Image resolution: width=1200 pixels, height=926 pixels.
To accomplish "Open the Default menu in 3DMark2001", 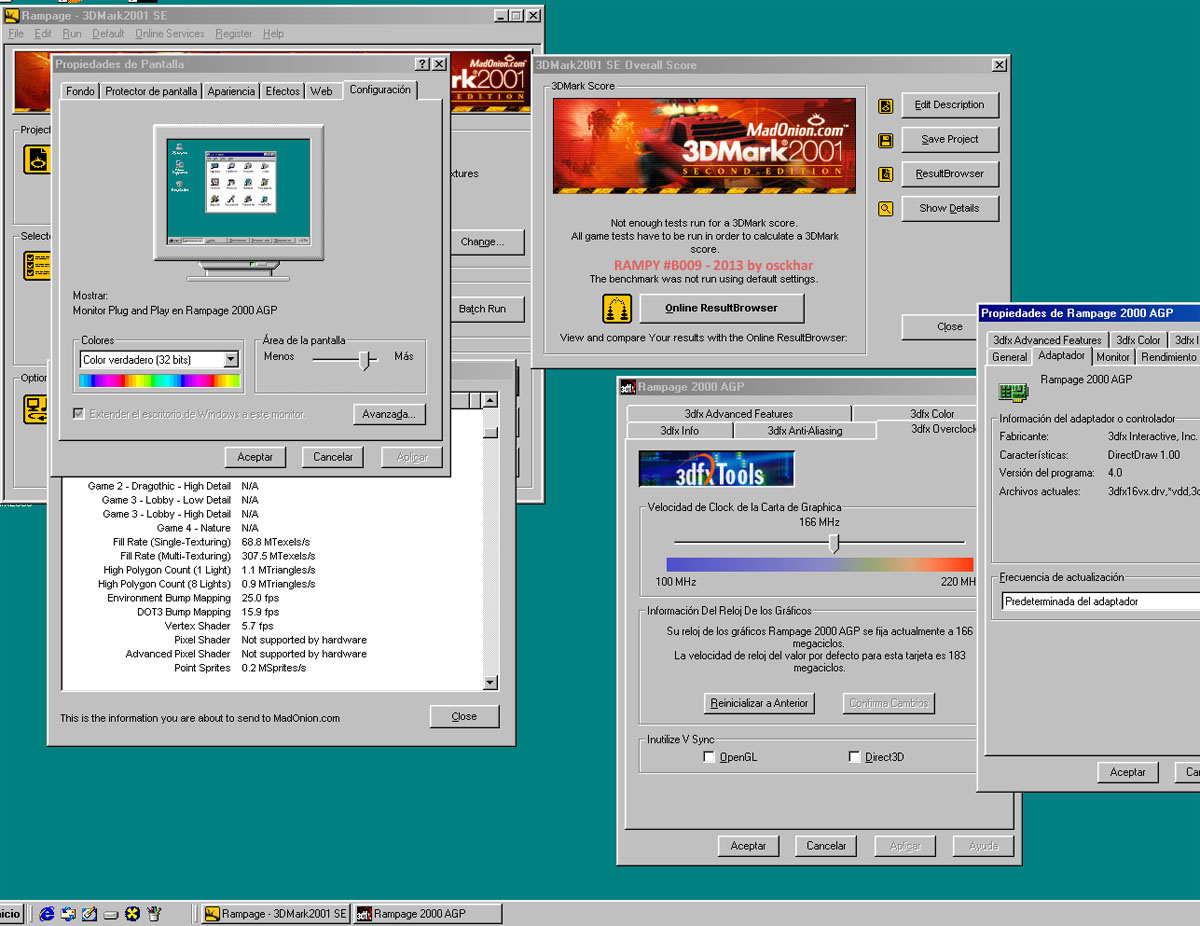I will tap(108, 34).
